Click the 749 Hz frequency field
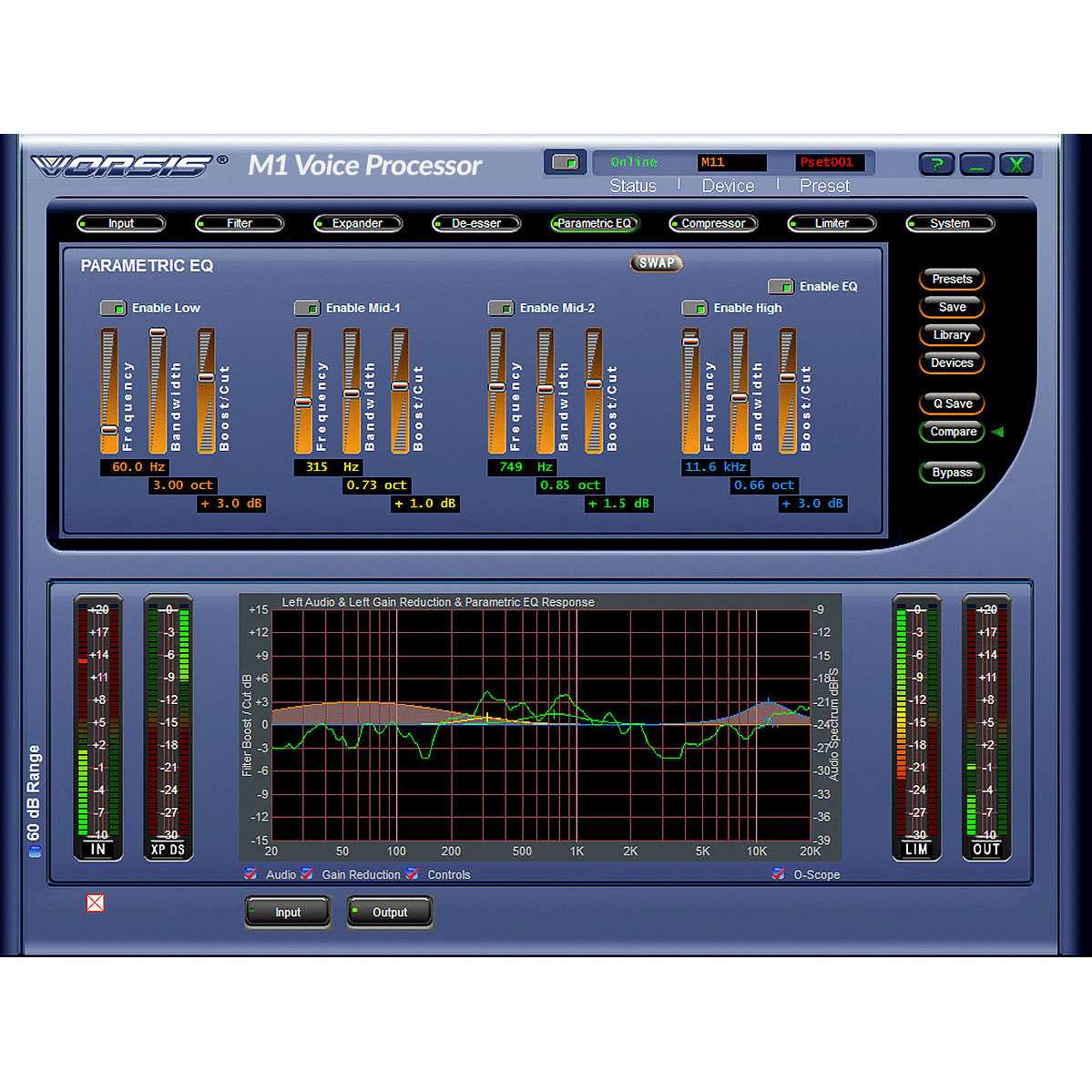The image size is (1092, 1092). pyautogui.click(x=522, y=466)
